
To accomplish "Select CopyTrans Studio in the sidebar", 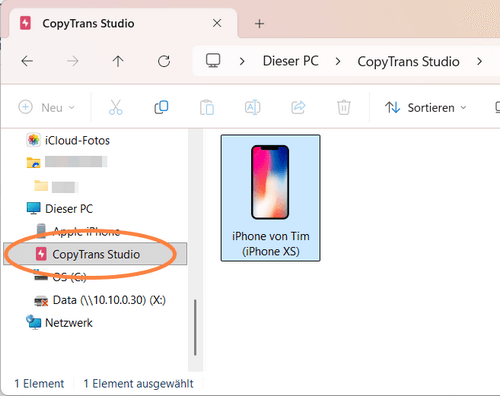I will tap(95, 254).
